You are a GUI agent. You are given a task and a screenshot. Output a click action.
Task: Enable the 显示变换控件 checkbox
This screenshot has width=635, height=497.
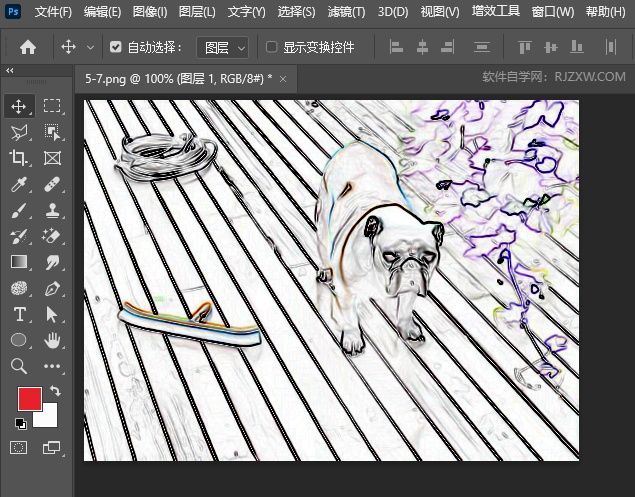coord(271,47)
